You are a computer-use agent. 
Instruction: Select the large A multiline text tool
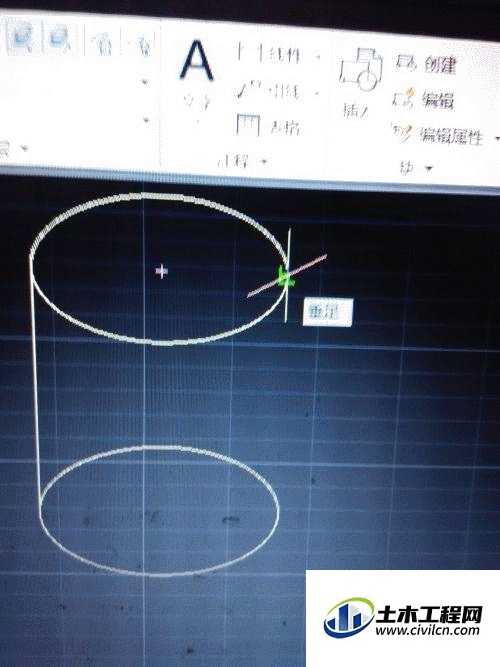point(197,62)
